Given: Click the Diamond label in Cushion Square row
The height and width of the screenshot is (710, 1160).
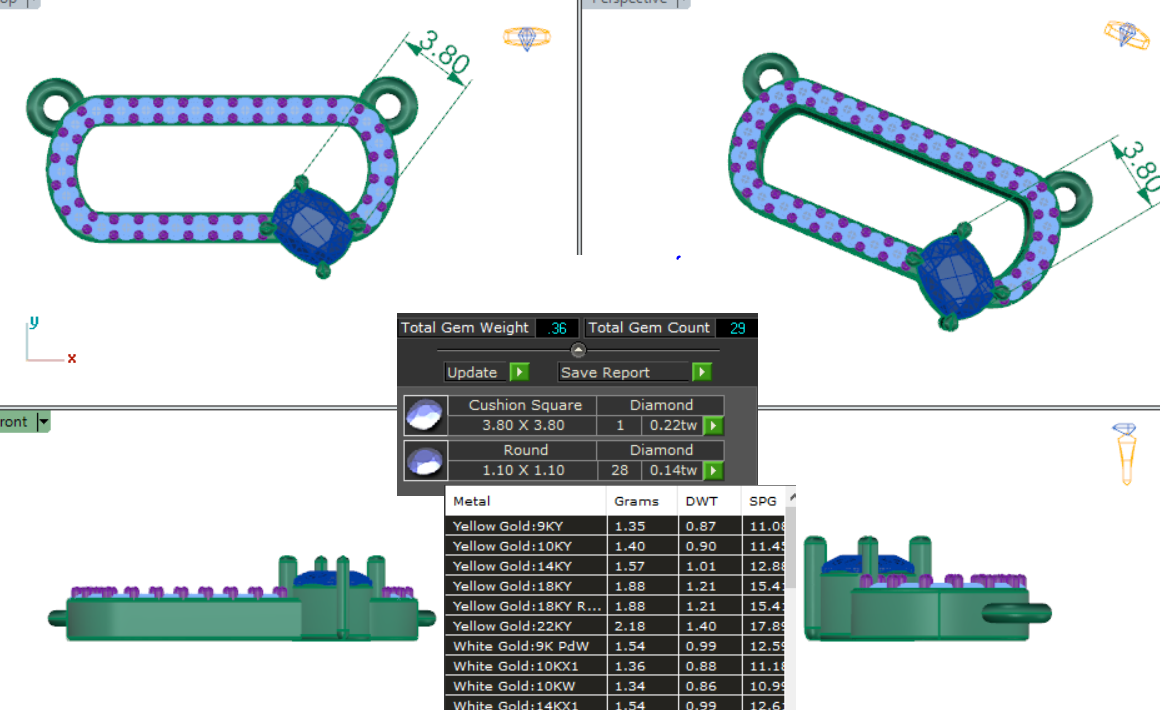Looking at the screenshot, I should click(661, 405).
